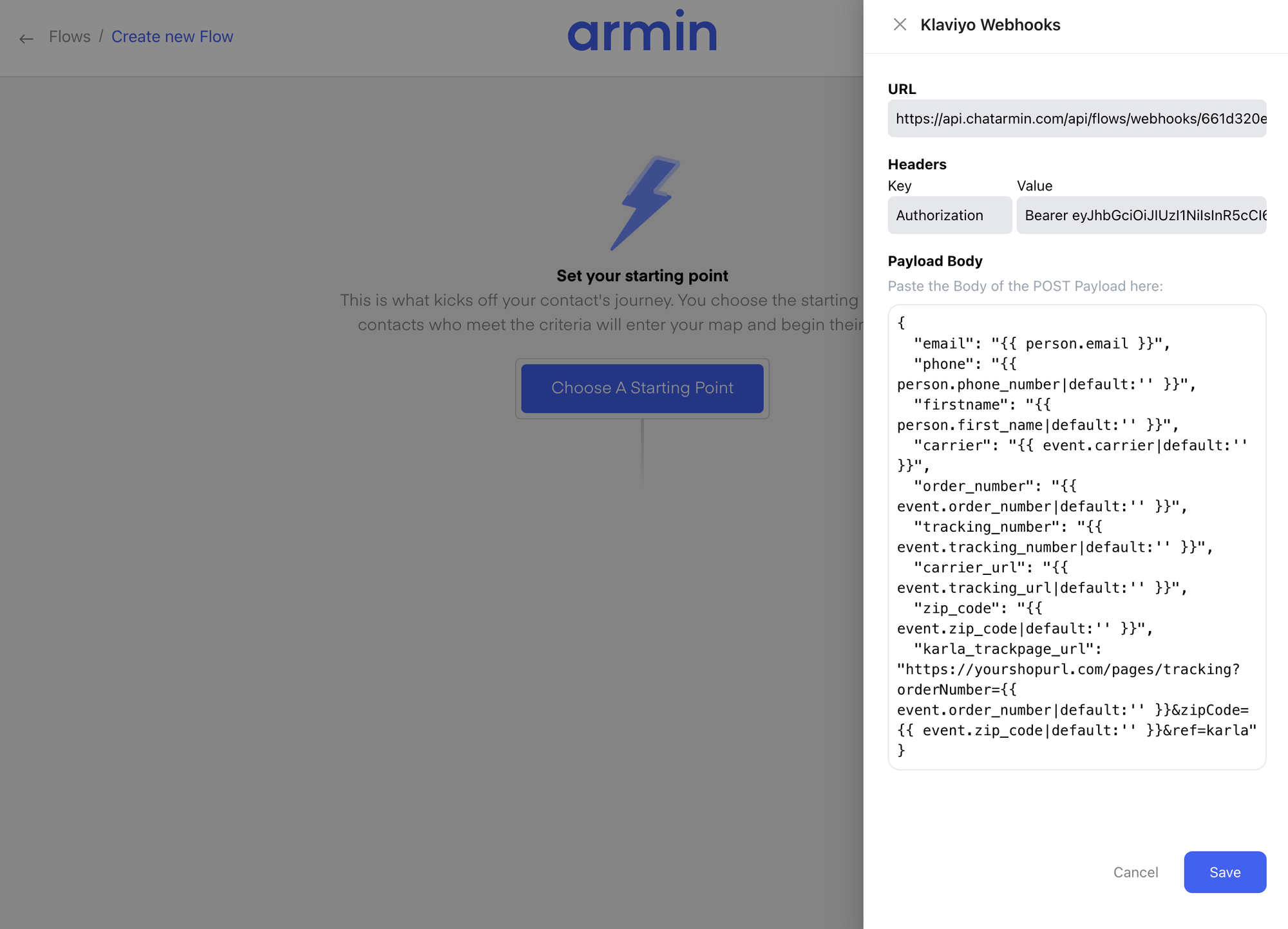Click the Payload Body heading
The height and width of the screenshot is (929, 1288).
[x=934, y=261]
